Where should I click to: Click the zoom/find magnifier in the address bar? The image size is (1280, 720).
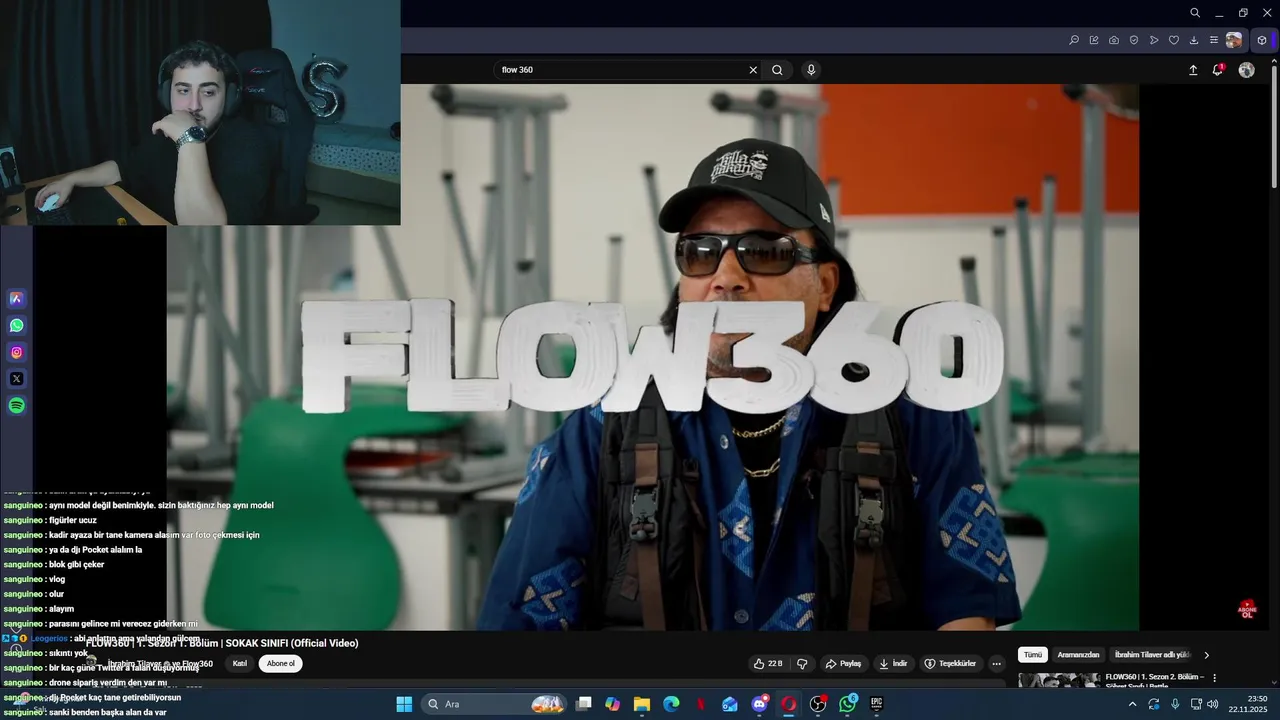pos(1074,40)
